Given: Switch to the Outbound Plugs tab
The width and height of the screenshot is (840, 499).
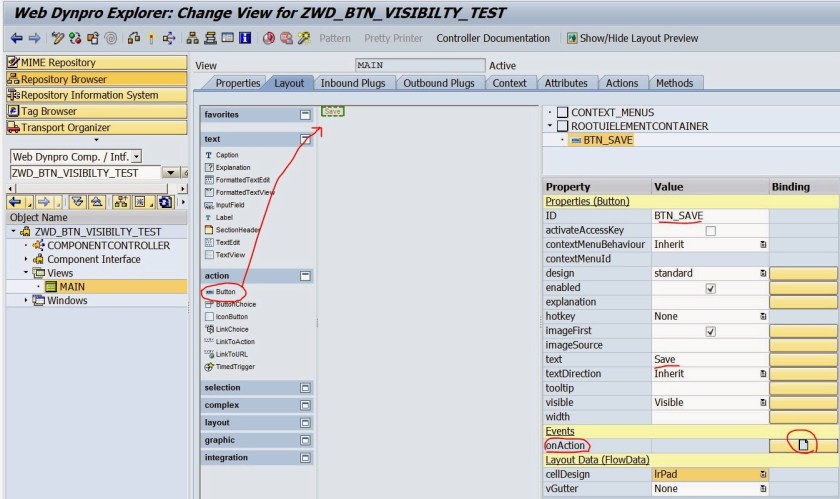Looking at the screenshot, I should pyautogui.click(x=439, y=83).
